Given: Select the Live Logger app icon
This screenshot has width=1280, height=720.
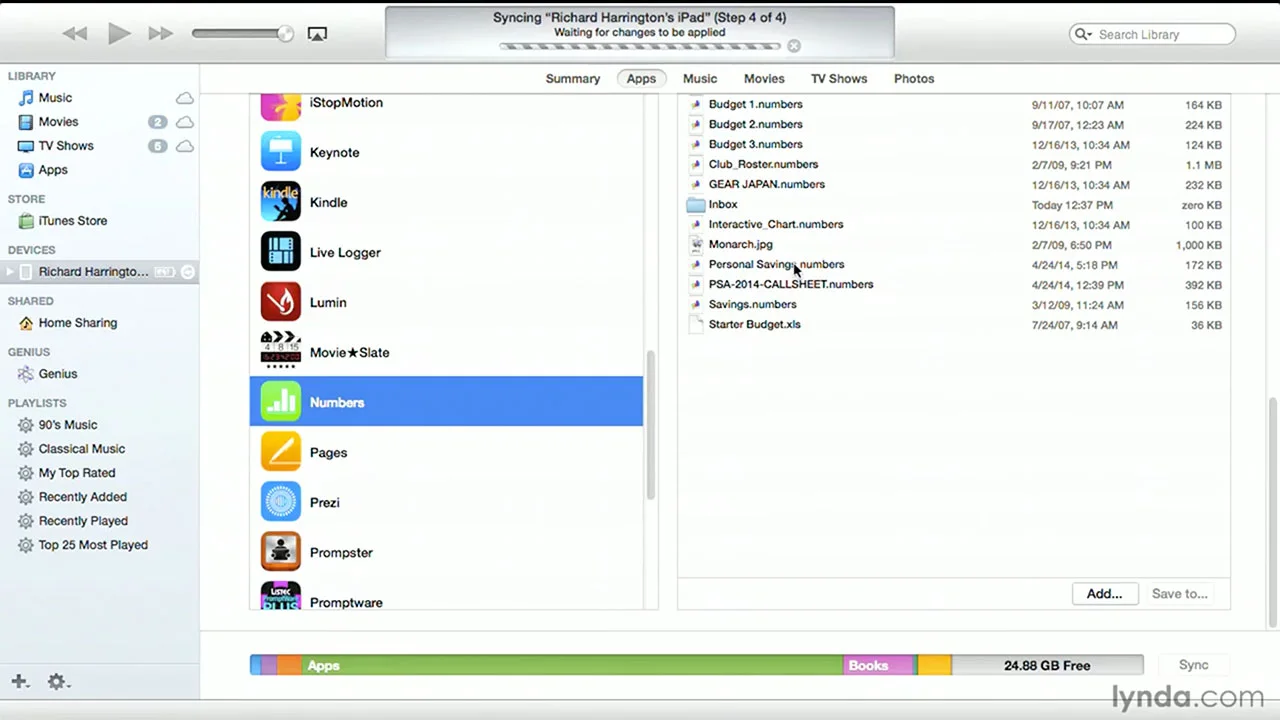Looking at the screenshot, I should click(x=281, y=252).
